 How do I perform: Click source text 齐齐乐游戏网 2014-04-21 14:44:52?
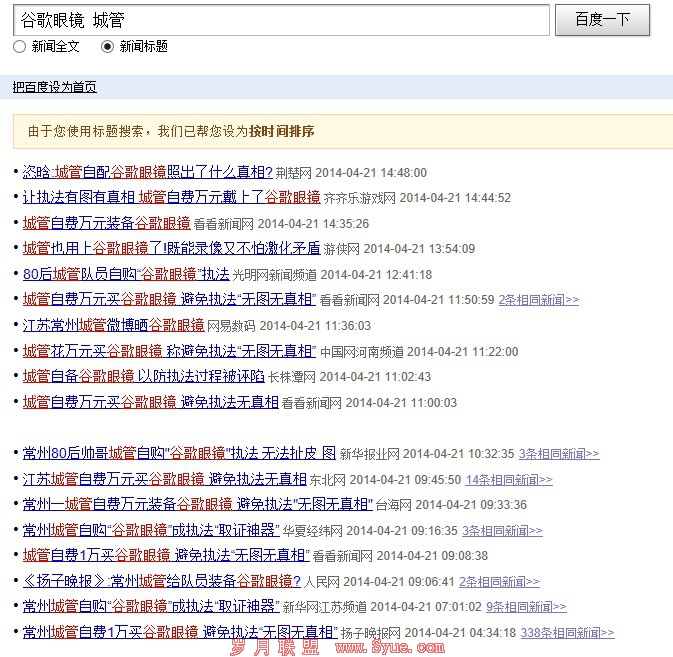417,198
